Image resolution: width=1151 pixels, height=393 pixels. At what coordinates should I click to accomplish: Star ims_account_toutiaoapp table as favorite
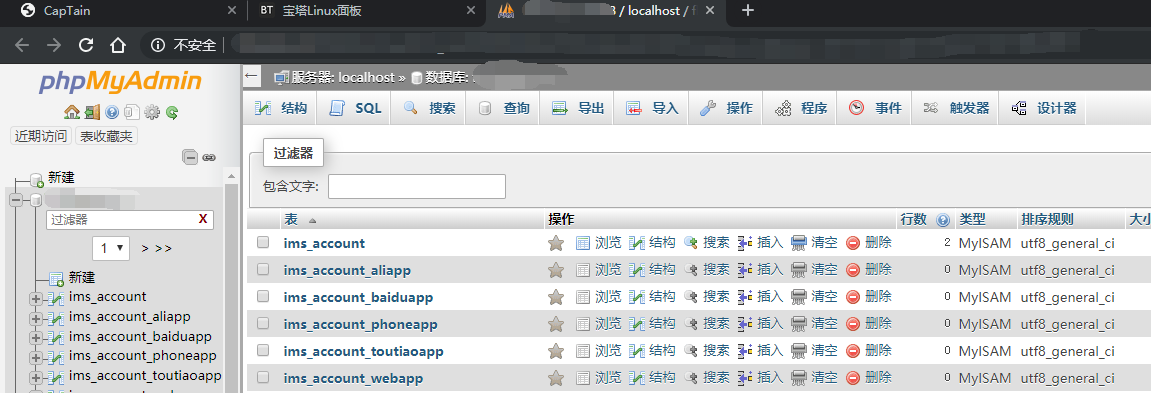pos(556,351)
